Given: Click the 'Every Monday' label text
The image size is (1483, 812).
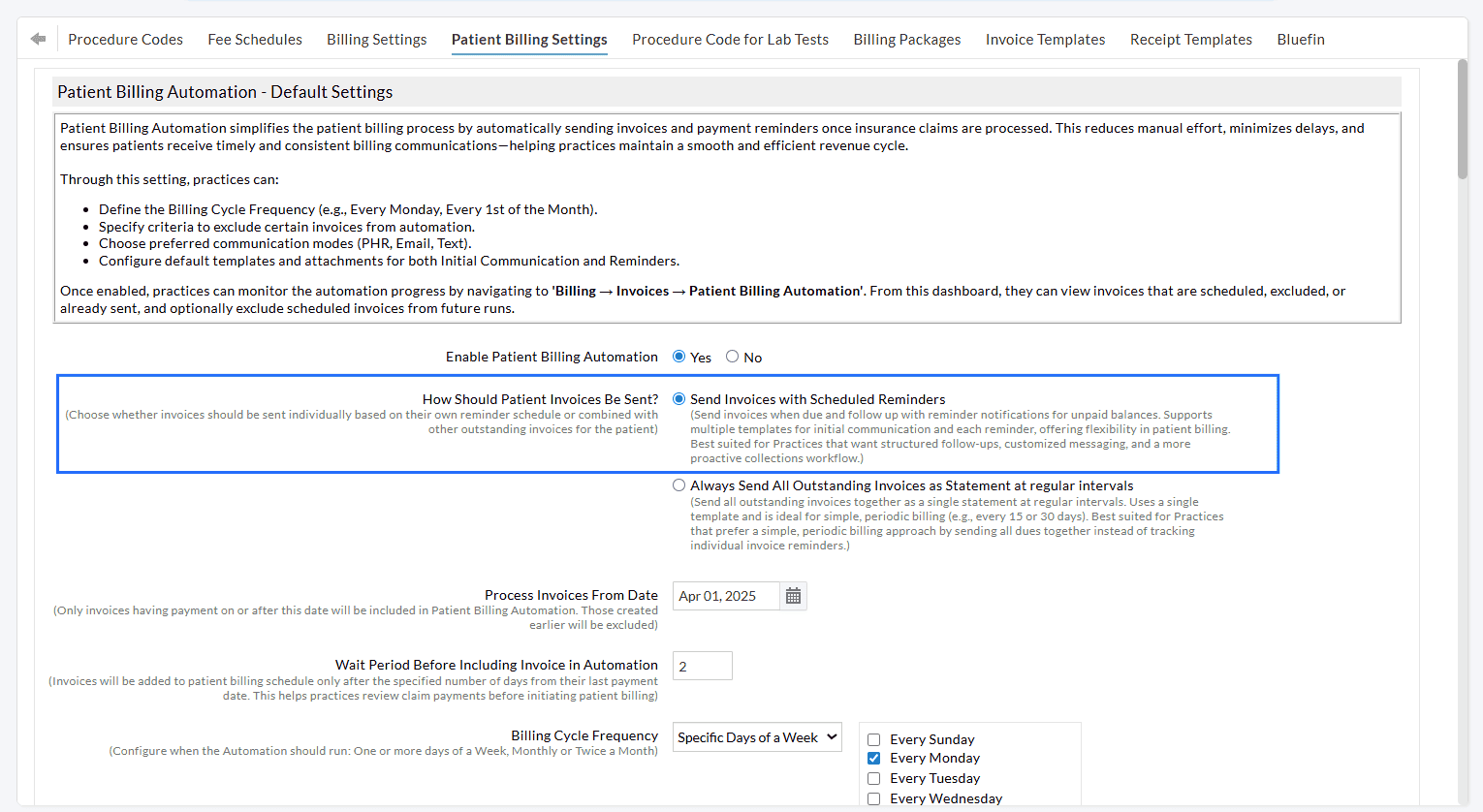Looking at the screenshot, I should coord(934,758).
